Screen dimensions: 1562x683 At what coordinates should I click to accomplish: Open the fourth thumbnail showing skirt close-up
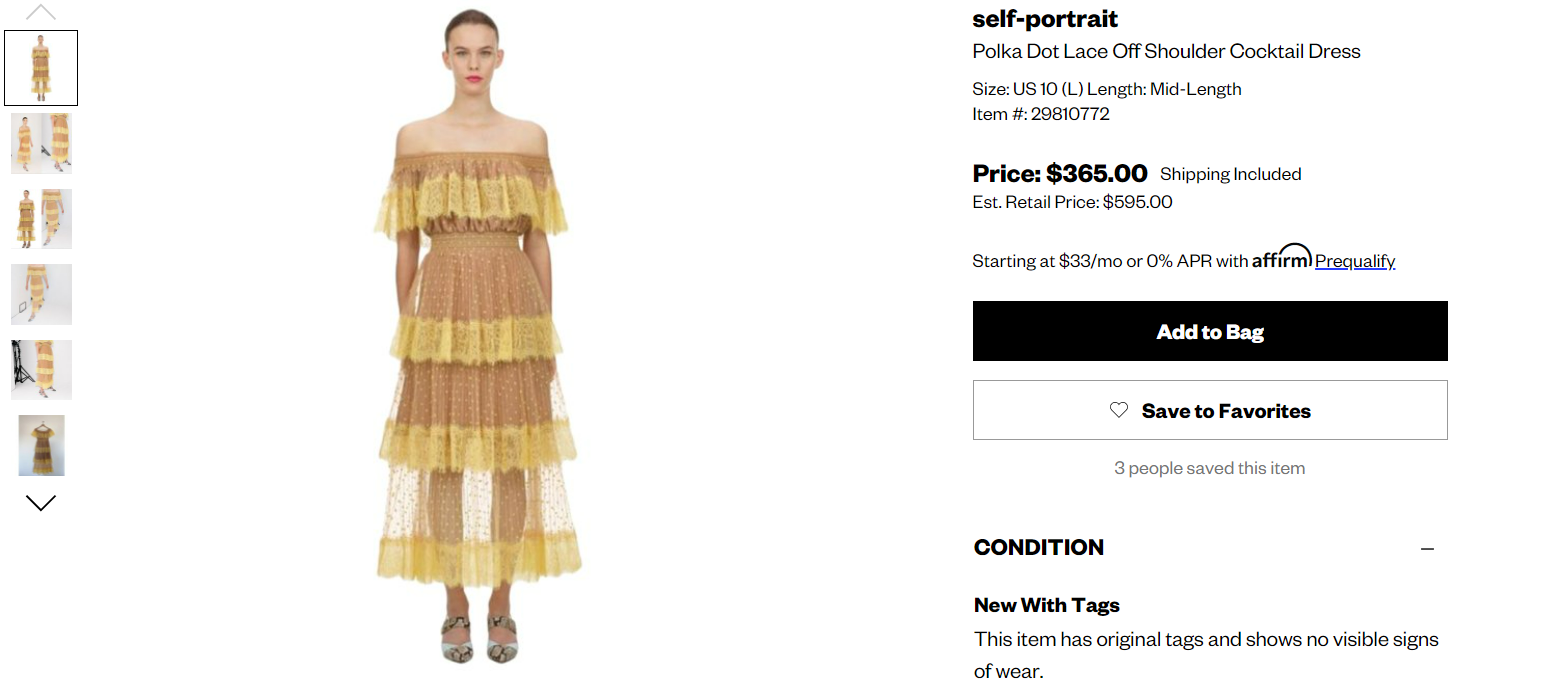click(41, 294)
